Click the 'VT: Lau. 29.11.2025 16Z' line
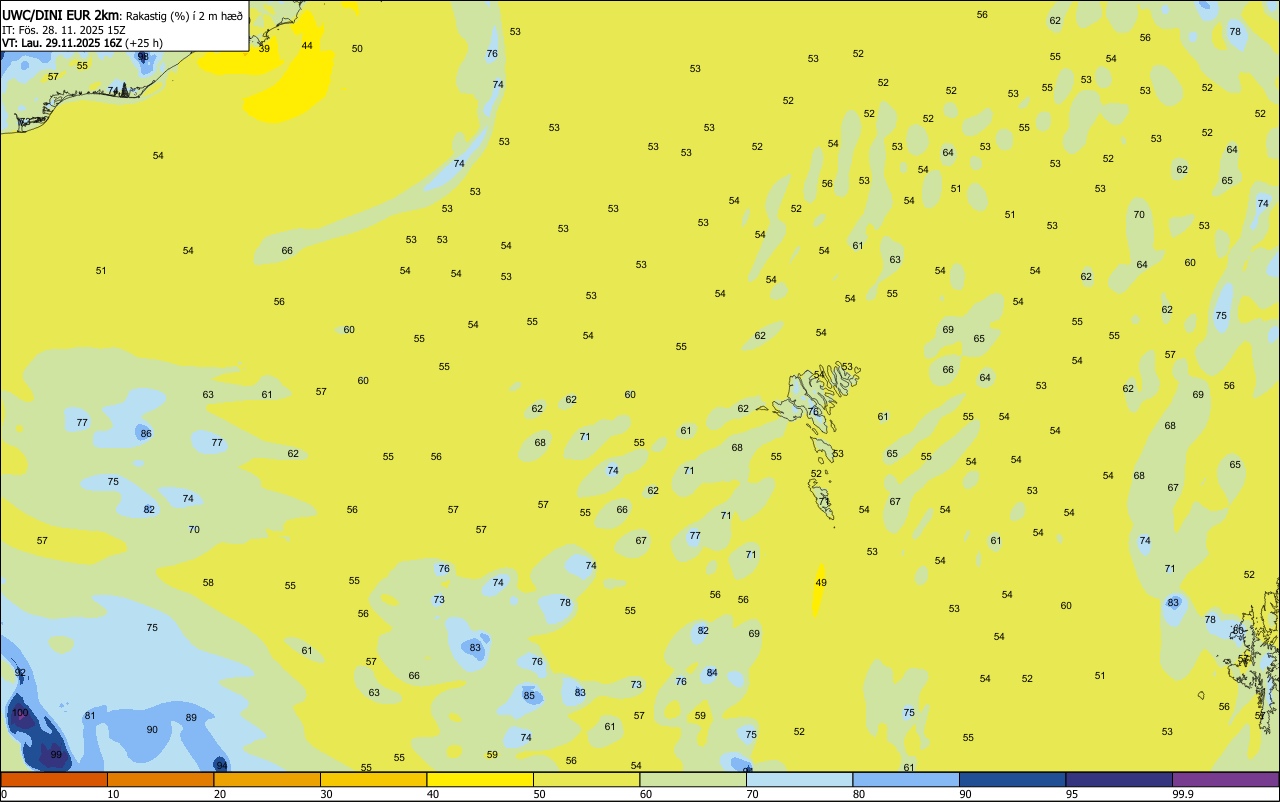Screen dimensions: 1280x802 click(62, 43)
